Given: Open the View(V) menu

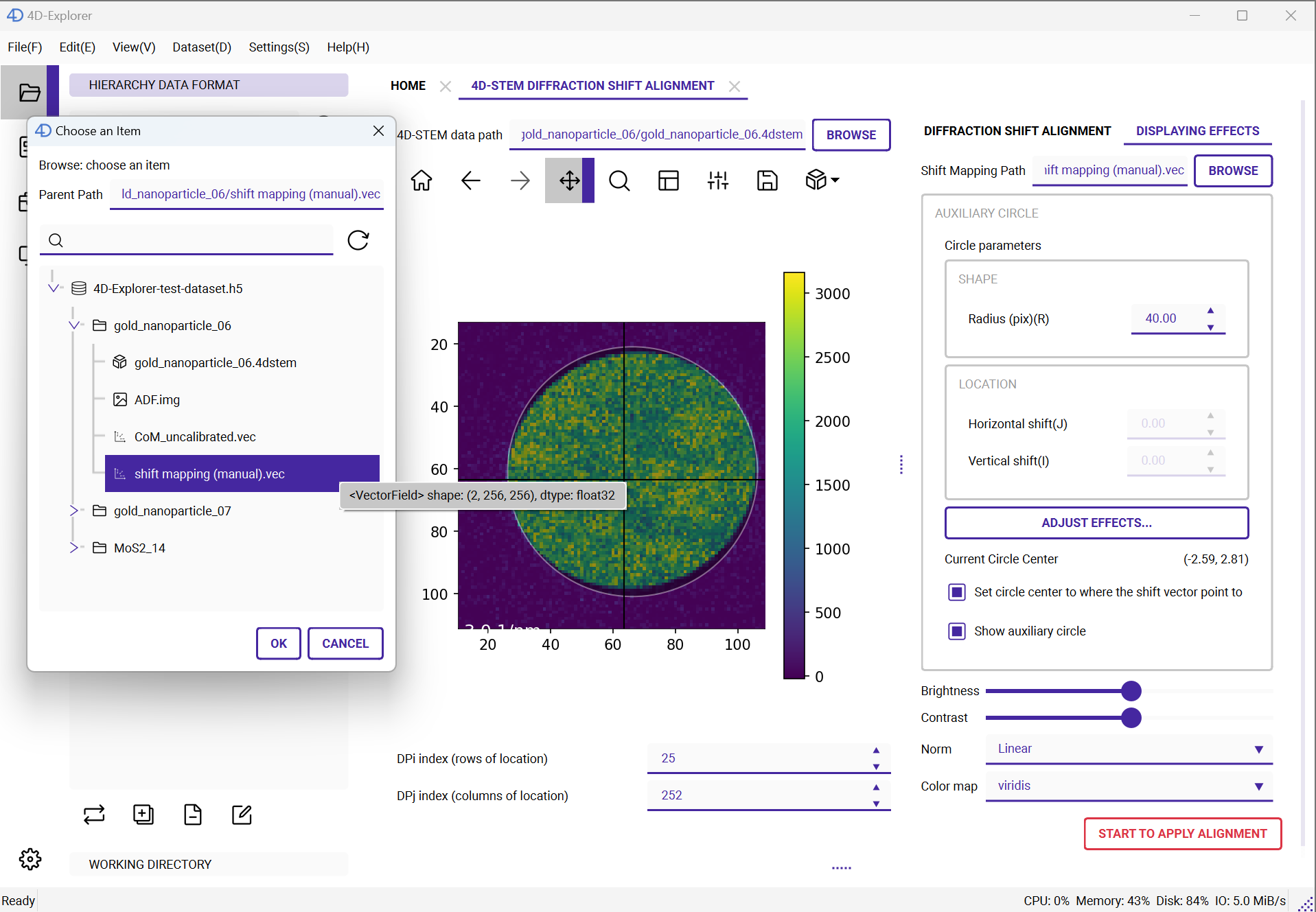Looking at the screenshot, I should point(134,47).
